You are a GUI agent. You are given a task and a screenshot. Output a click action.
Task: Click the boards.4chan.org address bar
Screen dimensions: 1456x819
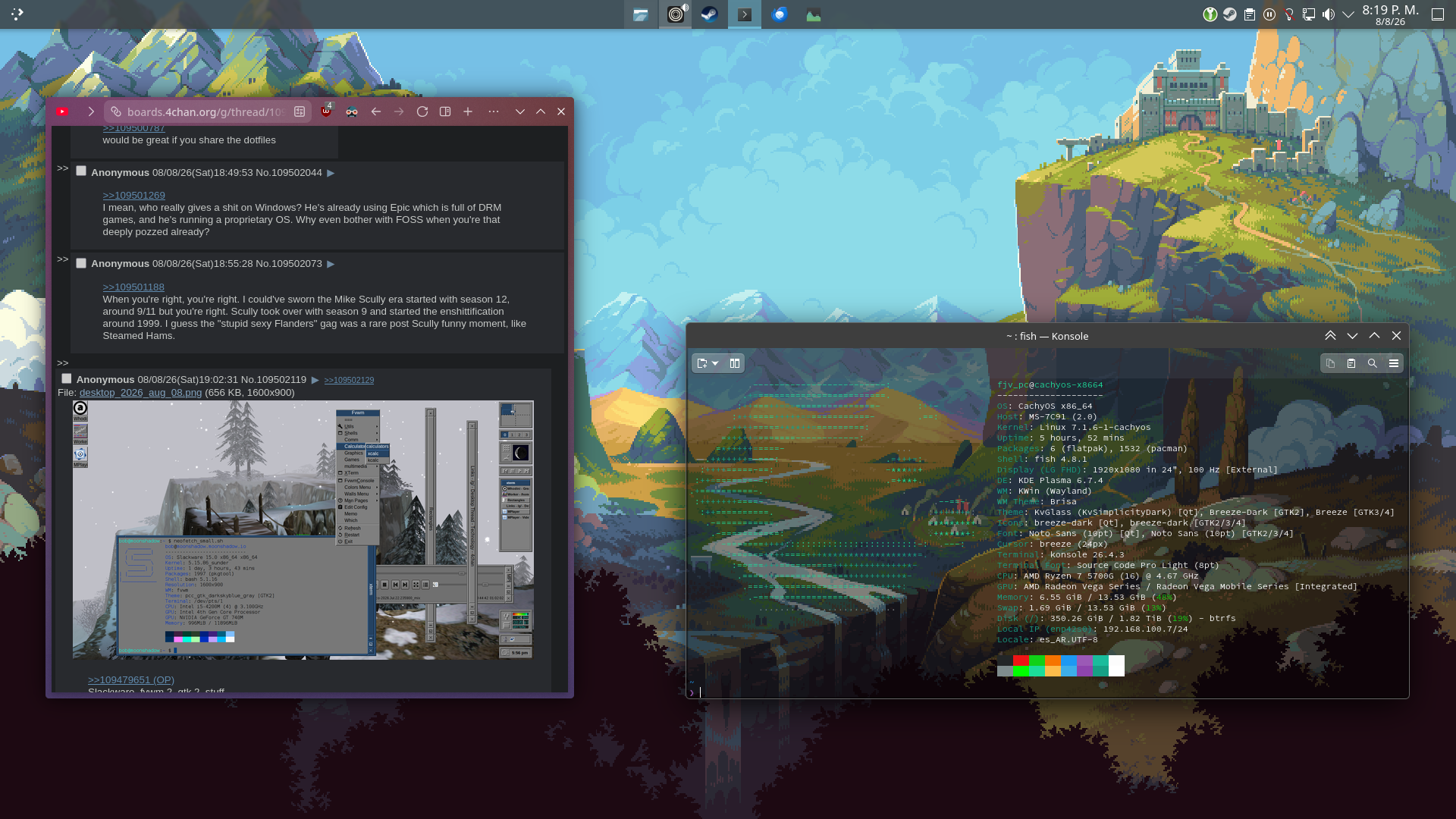click(x=206, y=111)
